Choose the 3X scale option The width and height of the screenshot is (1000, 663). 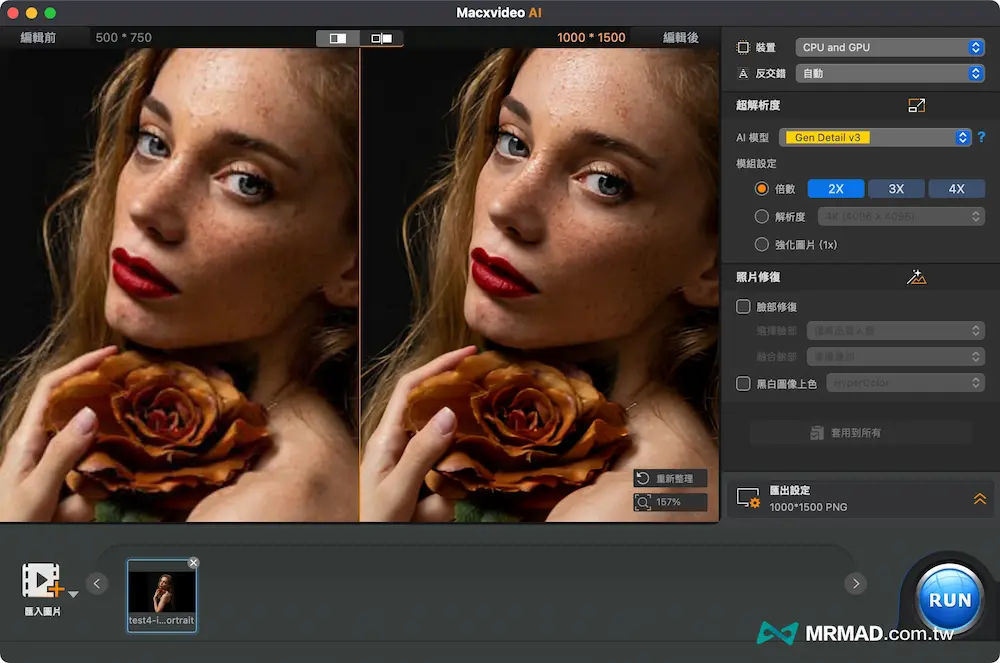point(896,189)
